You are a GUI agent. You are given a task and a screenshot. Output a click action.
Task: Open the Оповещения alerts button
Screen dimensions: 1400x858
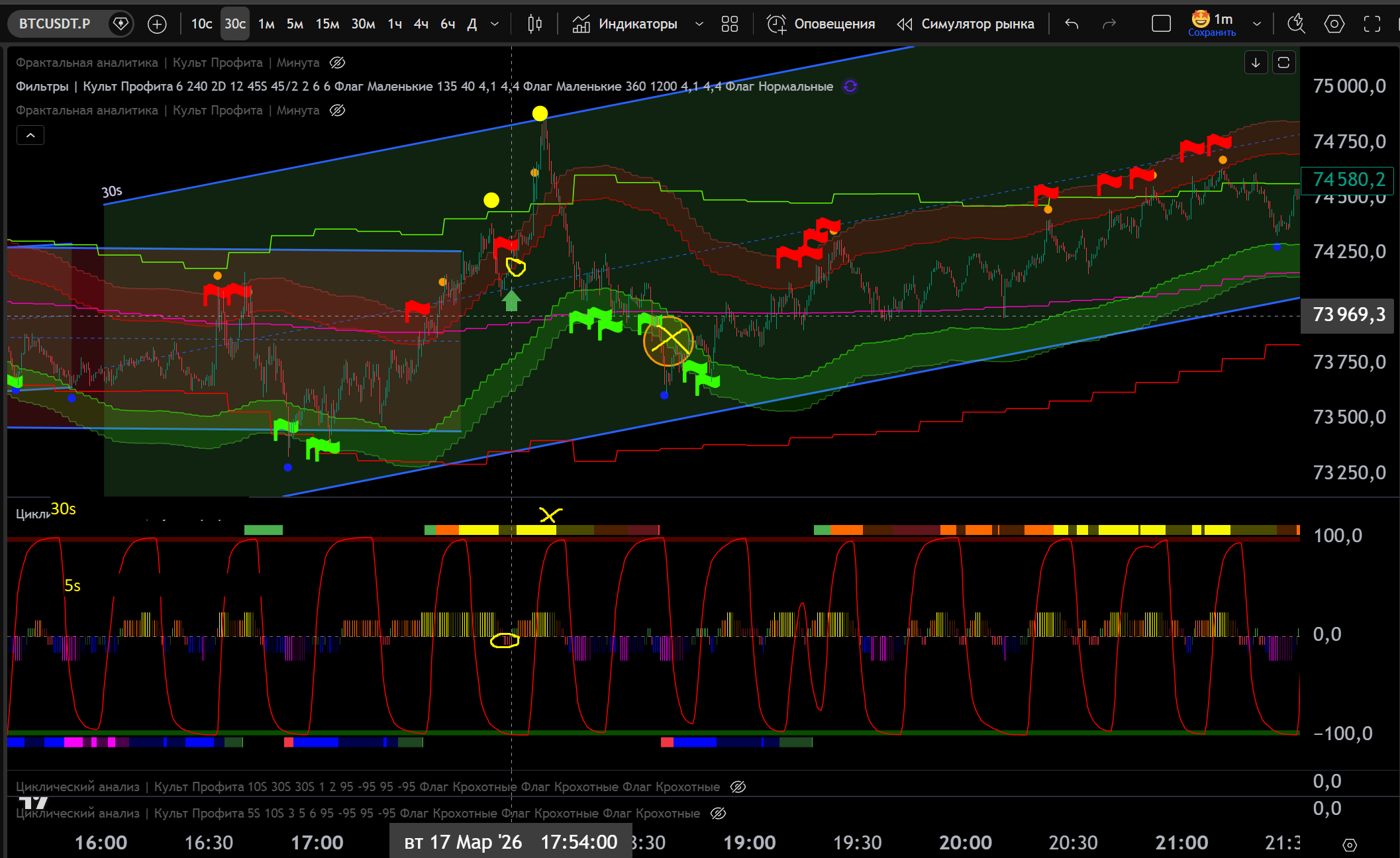coord(821,24)
